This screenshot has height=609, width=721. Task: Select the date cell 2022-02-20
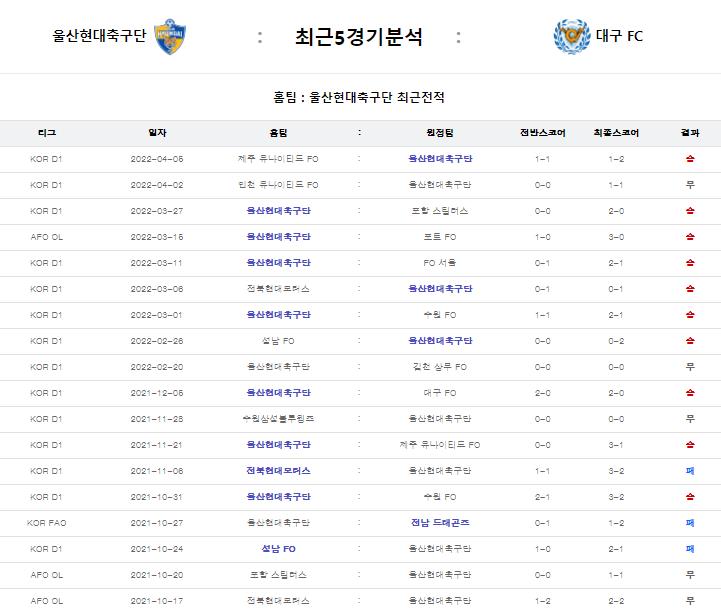157,367
